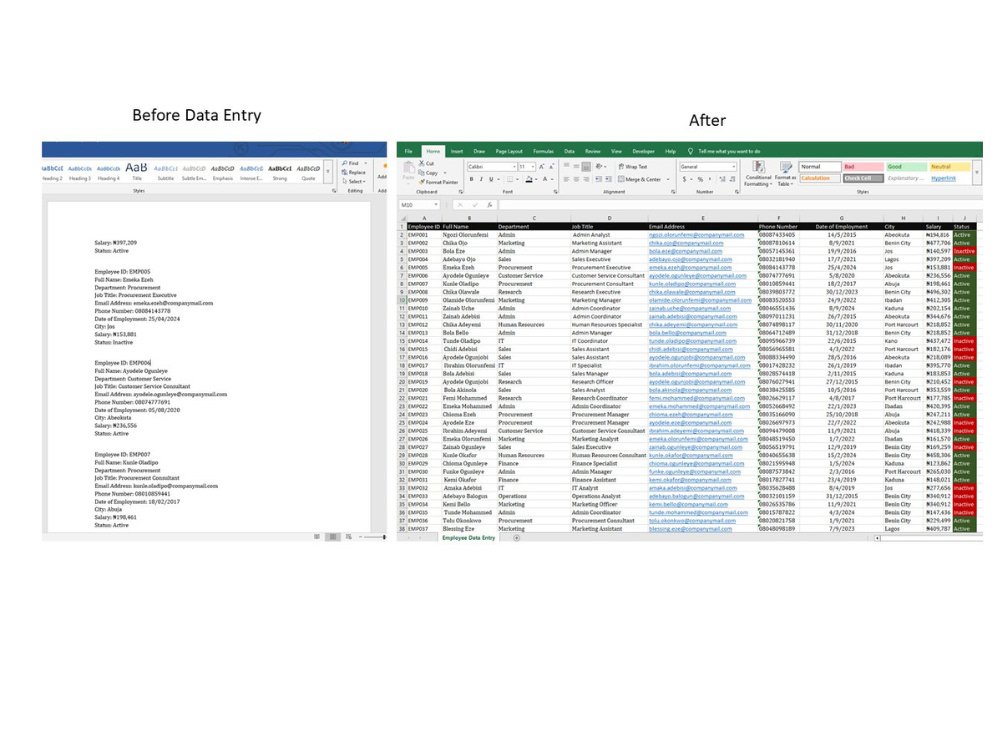This screenshot has height=750, width=1000.
Task: Switch to Page Layout tab
Action: coord(509,151)
